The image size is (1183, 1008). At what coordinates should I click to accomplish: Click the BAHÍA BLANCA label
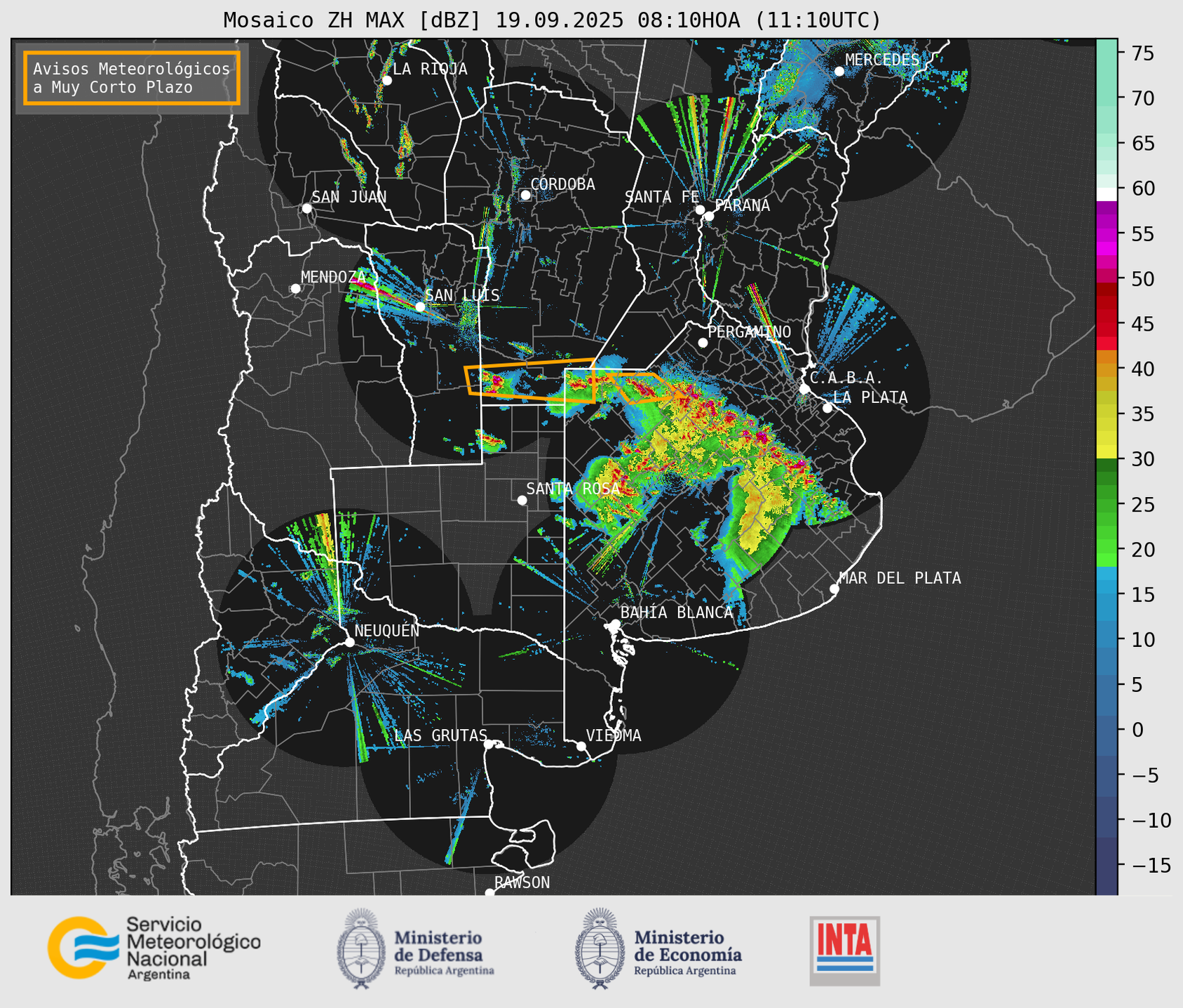(677, 612)
